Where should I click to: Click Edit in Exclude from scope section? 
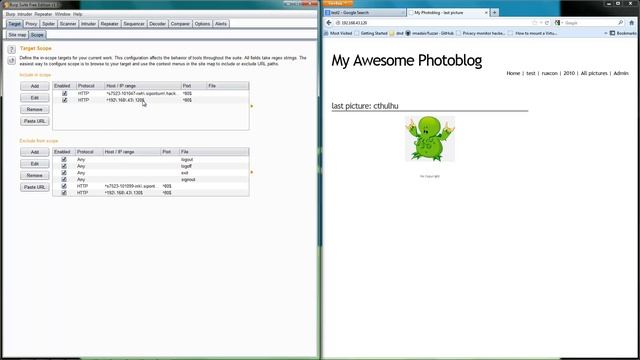(35, 164)
